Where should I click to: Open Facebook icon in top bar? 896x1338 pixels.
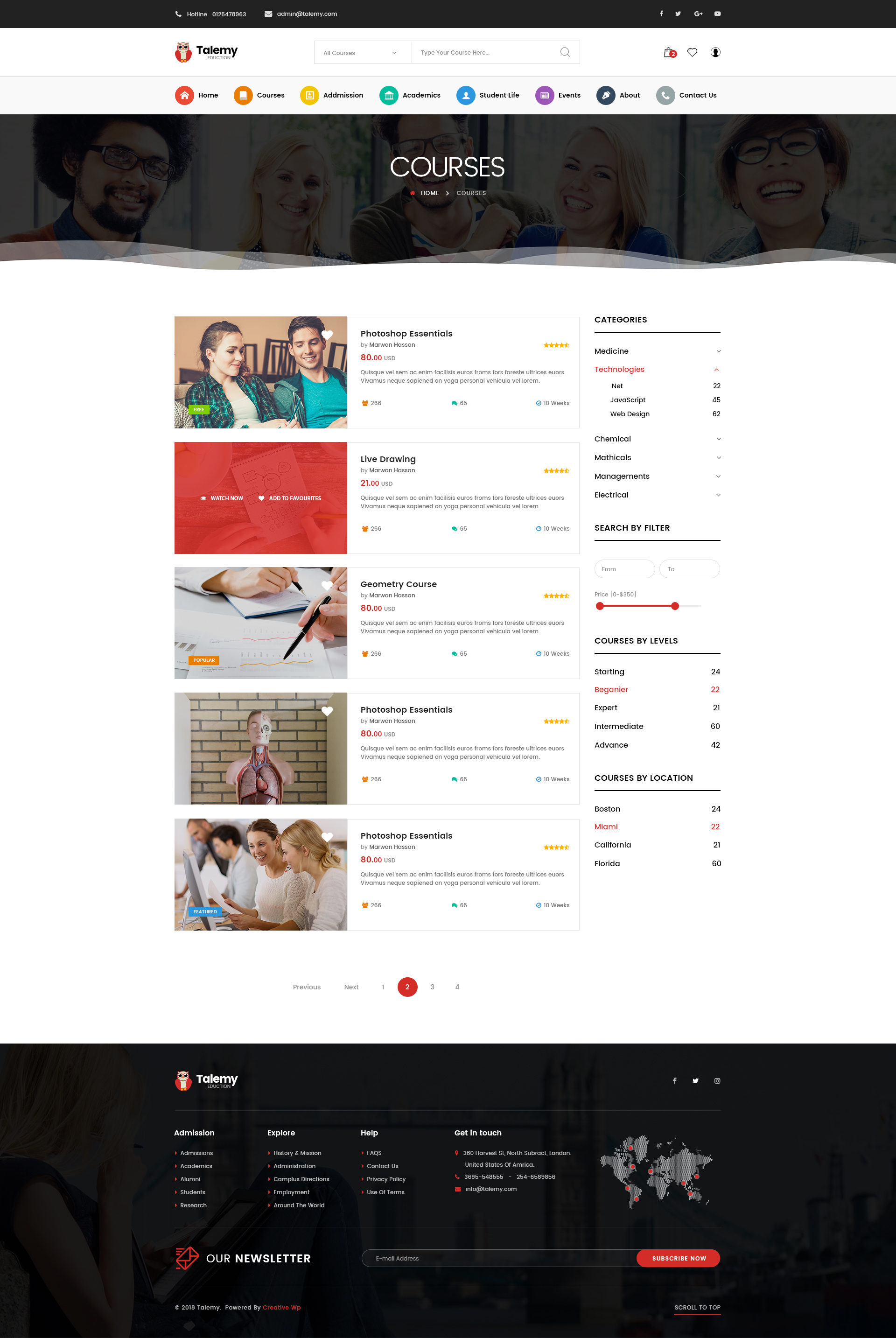coord(661,14)
